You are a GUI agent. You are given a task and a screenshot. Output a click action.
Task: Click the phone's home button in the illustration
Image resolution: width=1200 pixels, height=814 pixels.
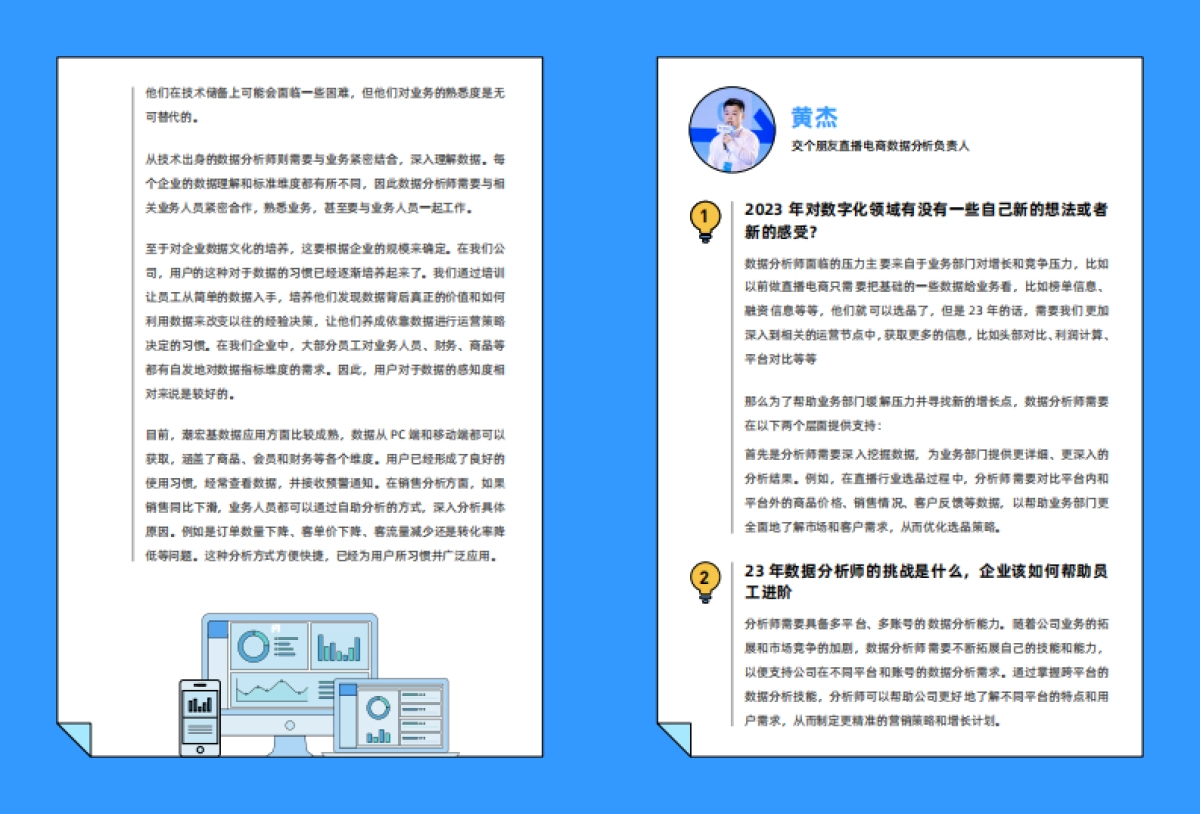click(x=200, y=749)
